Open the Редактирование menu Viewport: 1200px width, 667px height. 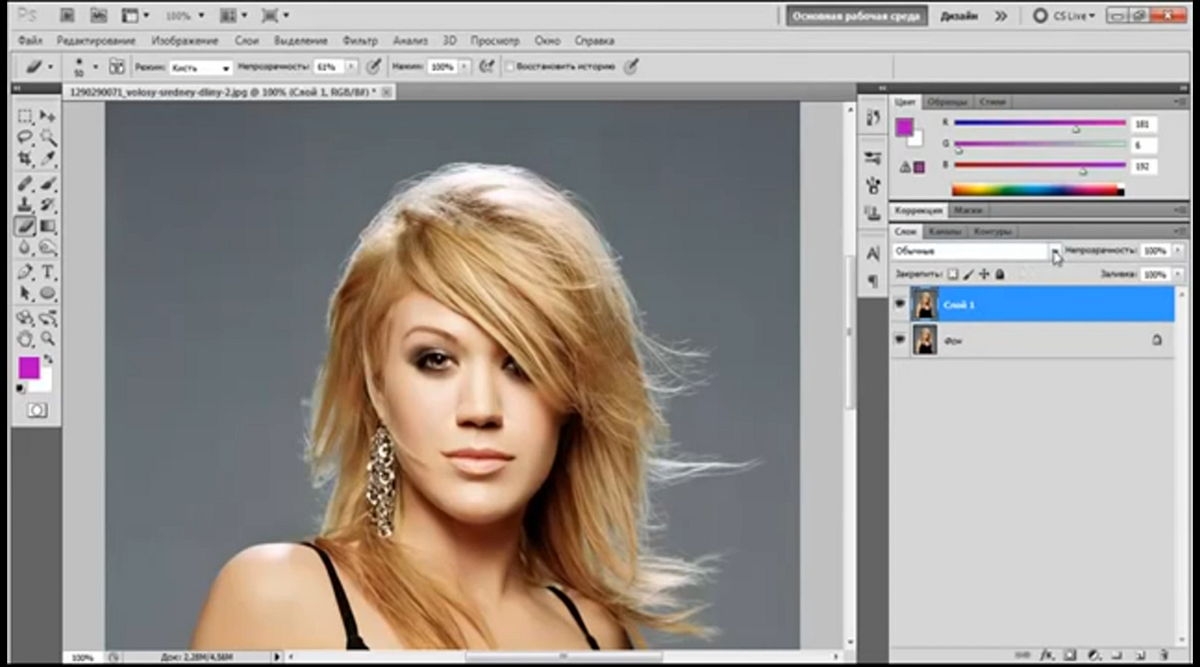pyautogui.click(x=96, y=41)
